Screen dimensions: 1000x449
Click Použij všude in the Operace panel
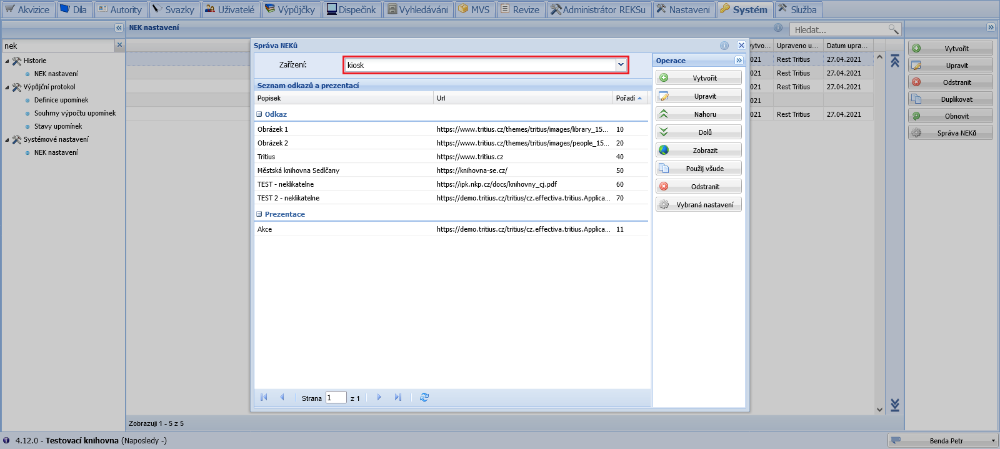[699, 168]
